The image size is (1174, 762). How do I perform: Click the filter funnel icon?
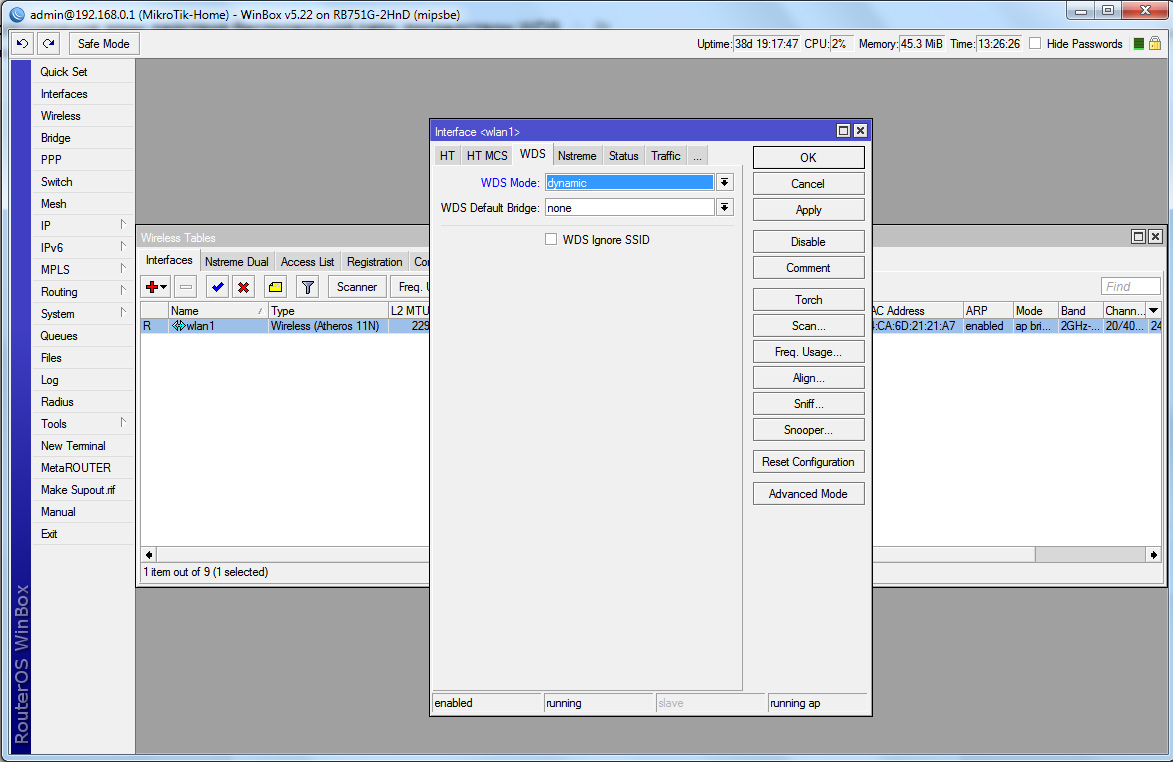[307, 286]
